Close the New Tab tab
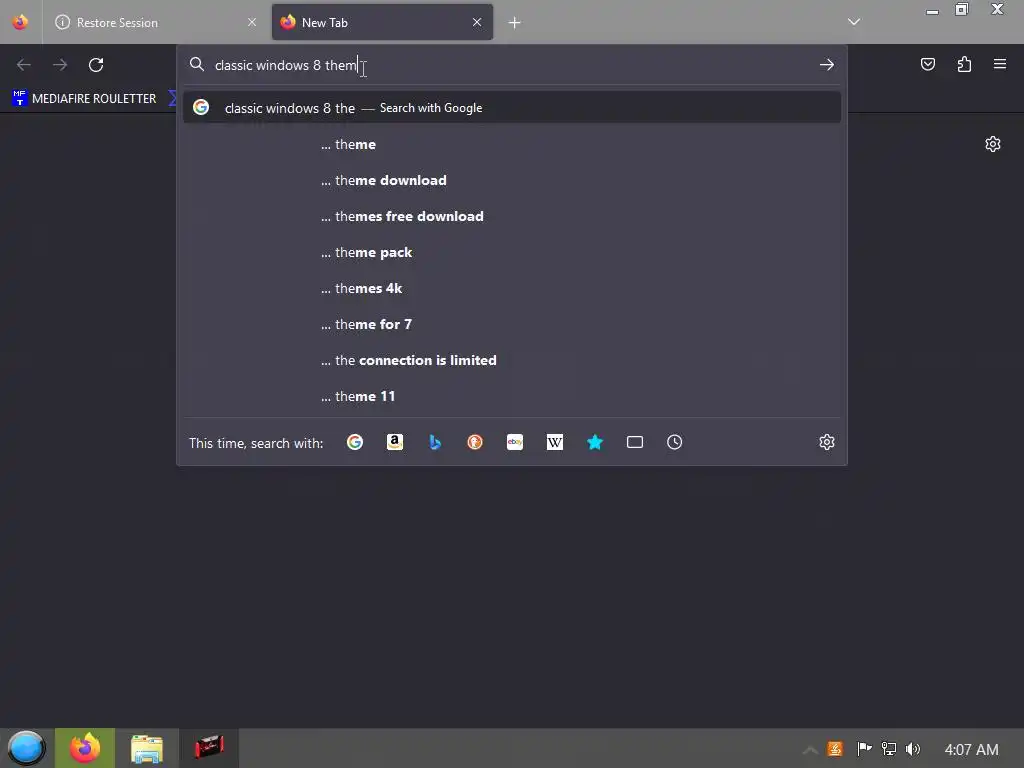This screenshot has height=768, width=1024. tap(477, 22)
